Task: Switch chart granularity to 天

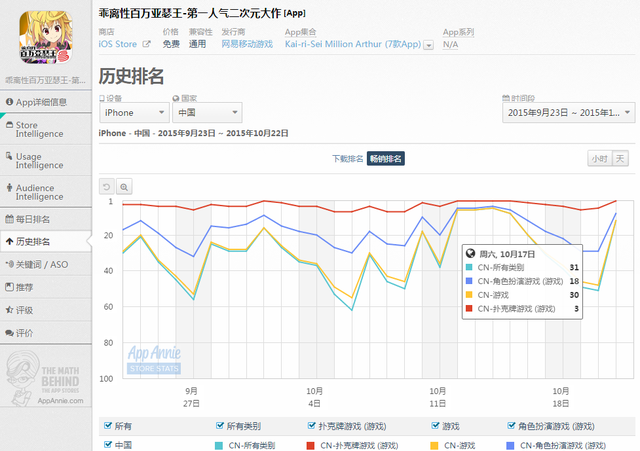Action: click(x=620, y=159)
